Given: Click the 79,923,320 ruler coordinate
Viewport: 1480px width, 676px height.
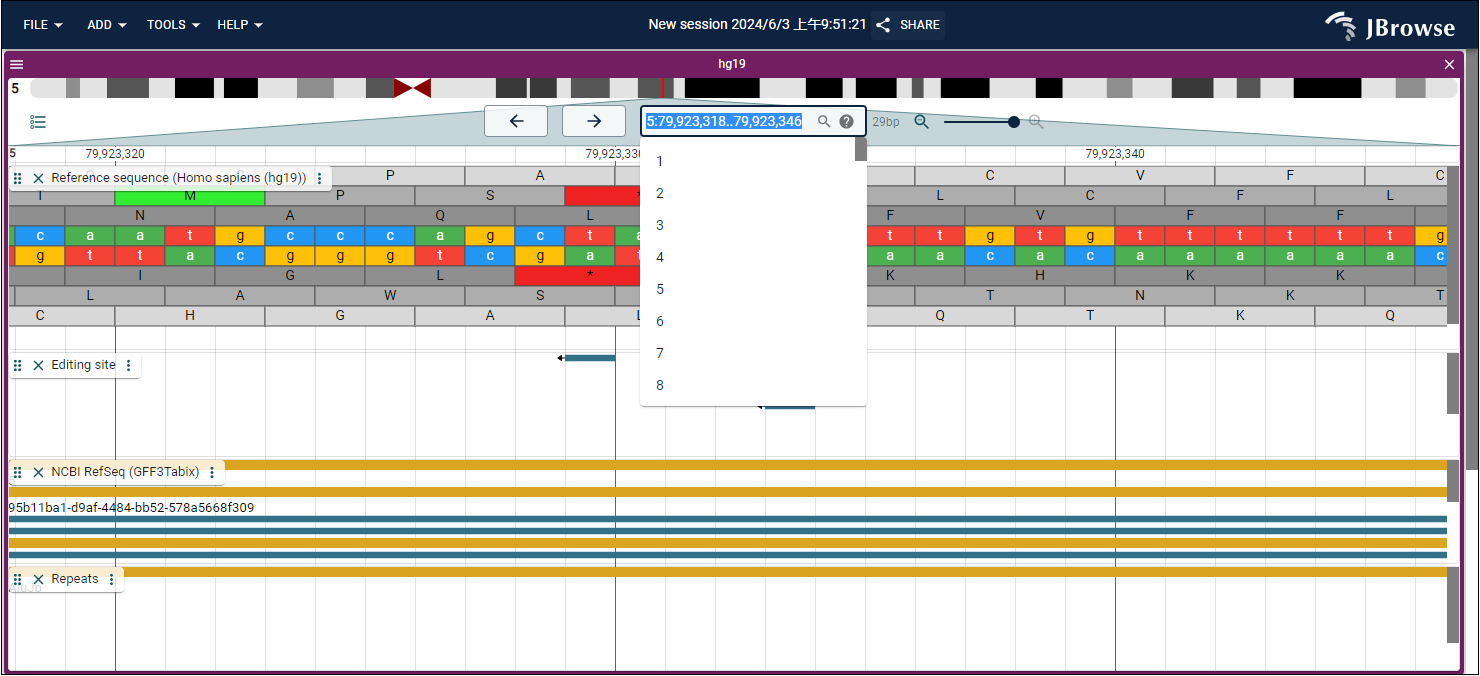Looking at the screenshot, I should (115, 154).
